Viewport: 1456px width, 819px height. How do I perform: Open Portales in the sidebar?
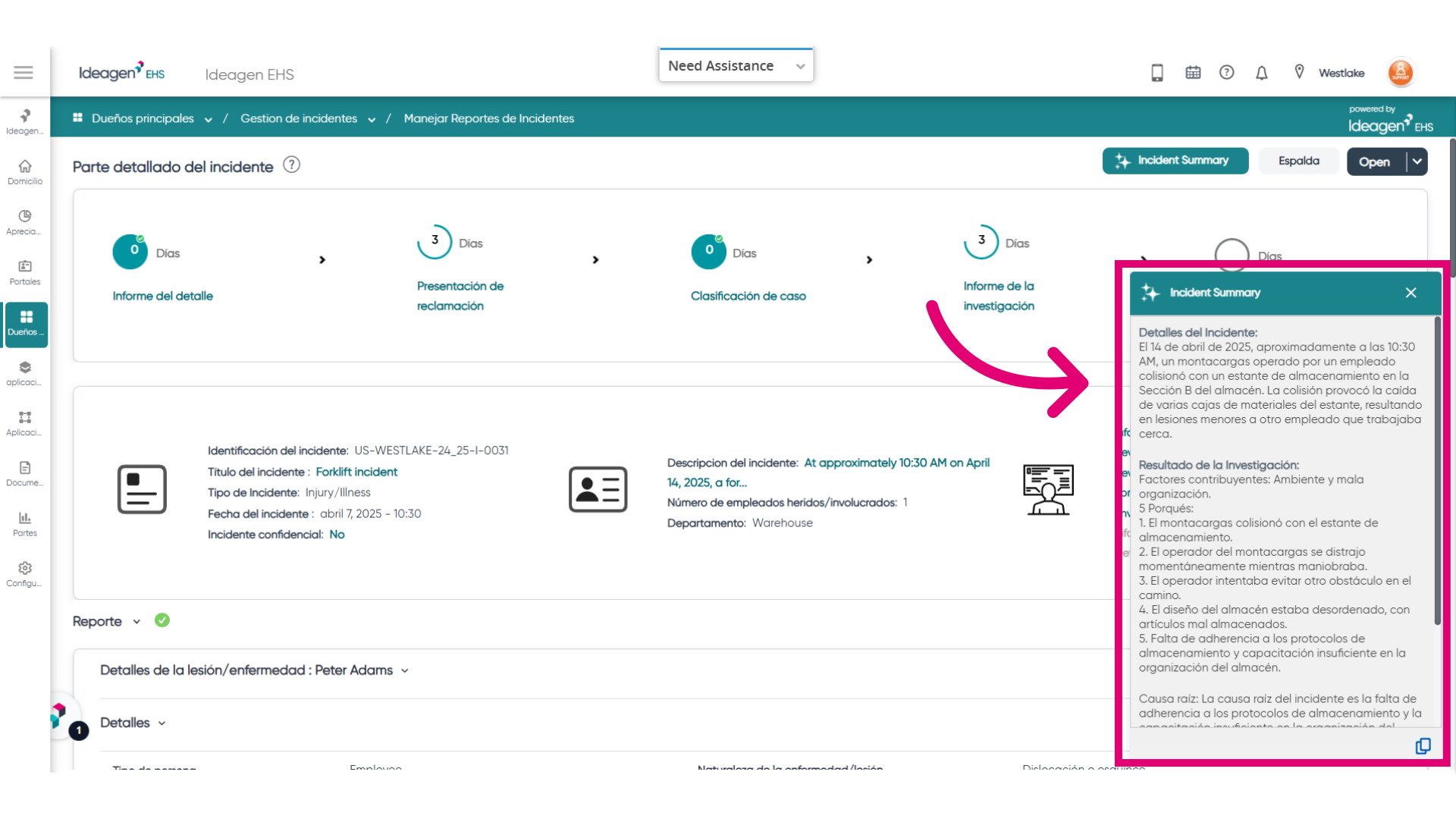click(25, 272)
